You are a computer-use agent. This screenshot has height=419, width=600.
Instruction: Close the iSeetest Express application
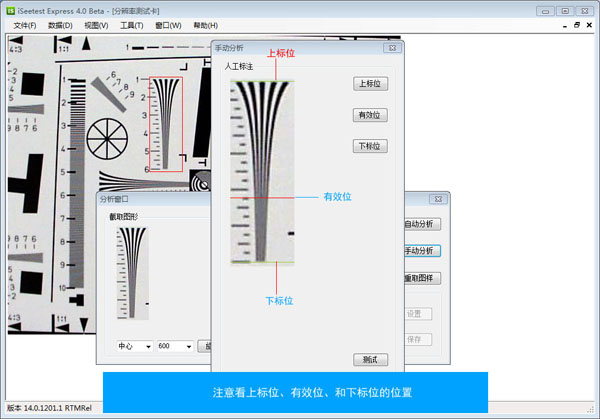point(586,10)
